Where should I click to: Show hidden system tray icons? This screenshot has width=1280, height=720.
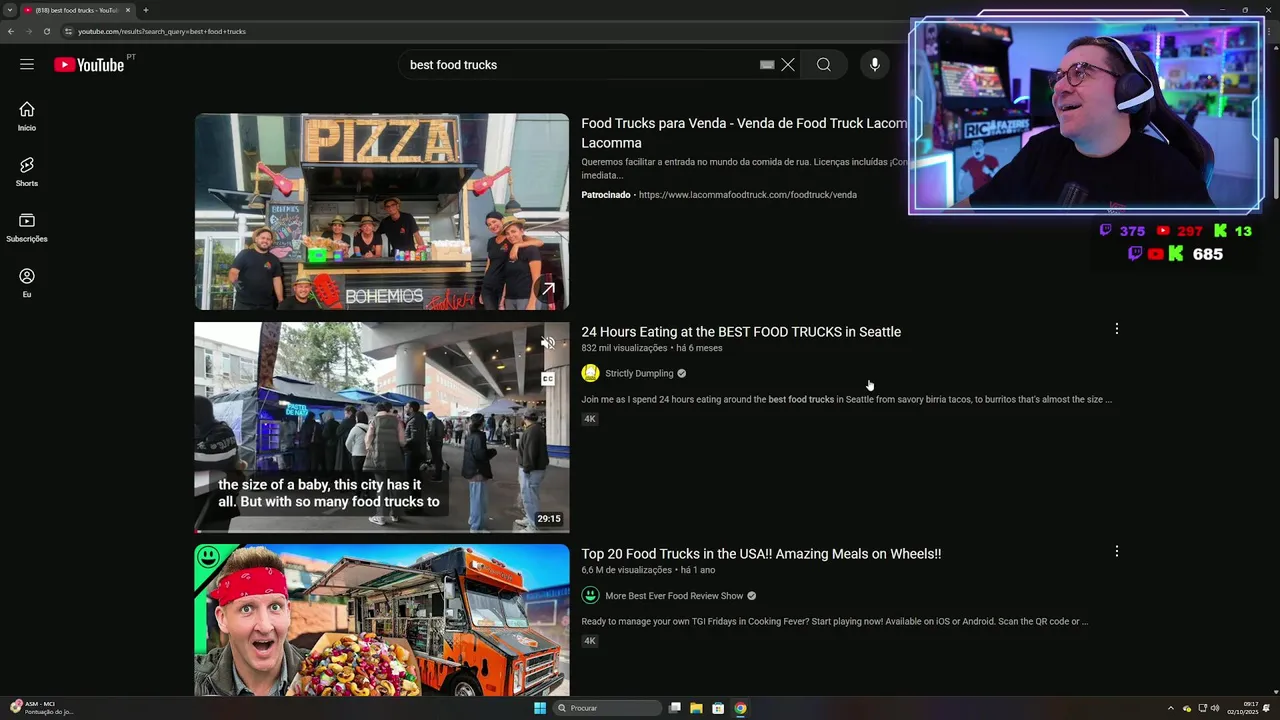[1171, 708]
